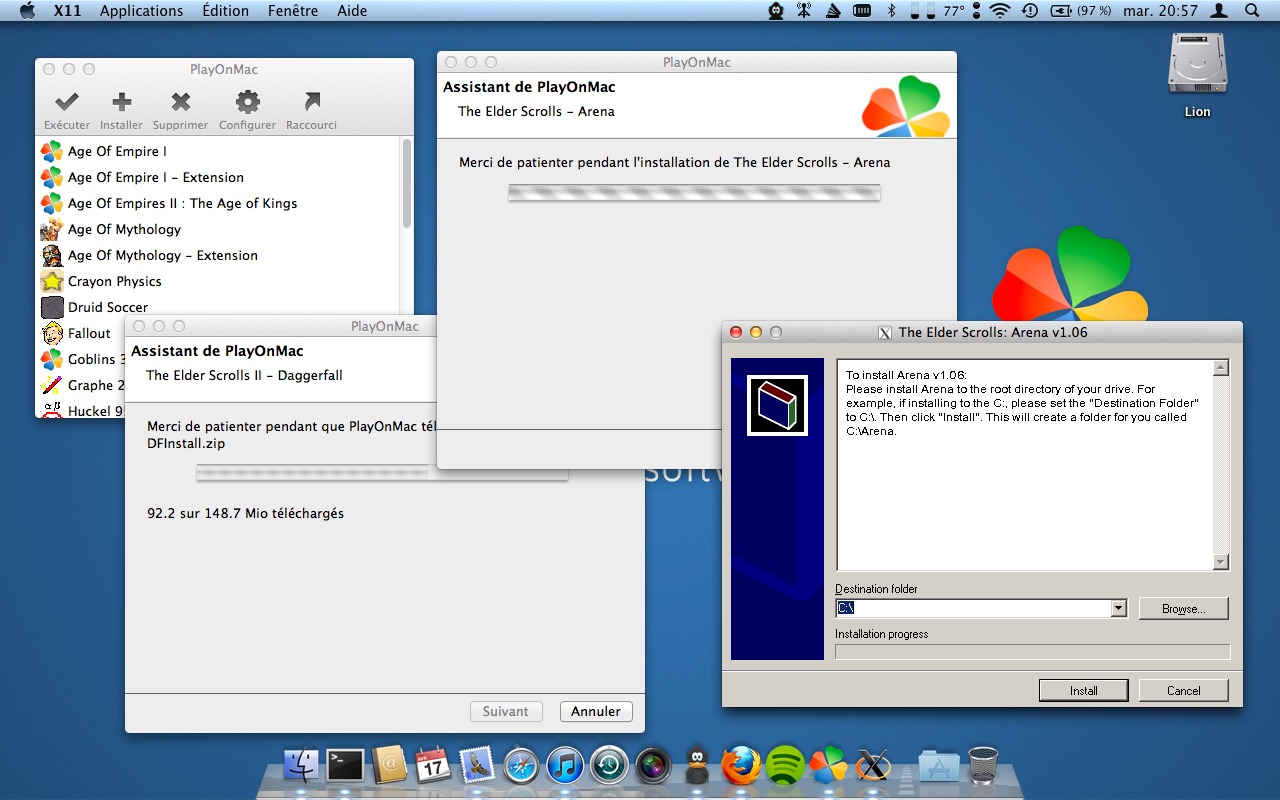This screenshot has height=800, width=1280.
Task: Click the Arena installation progress bar
Action: [x=1032, y=652]
